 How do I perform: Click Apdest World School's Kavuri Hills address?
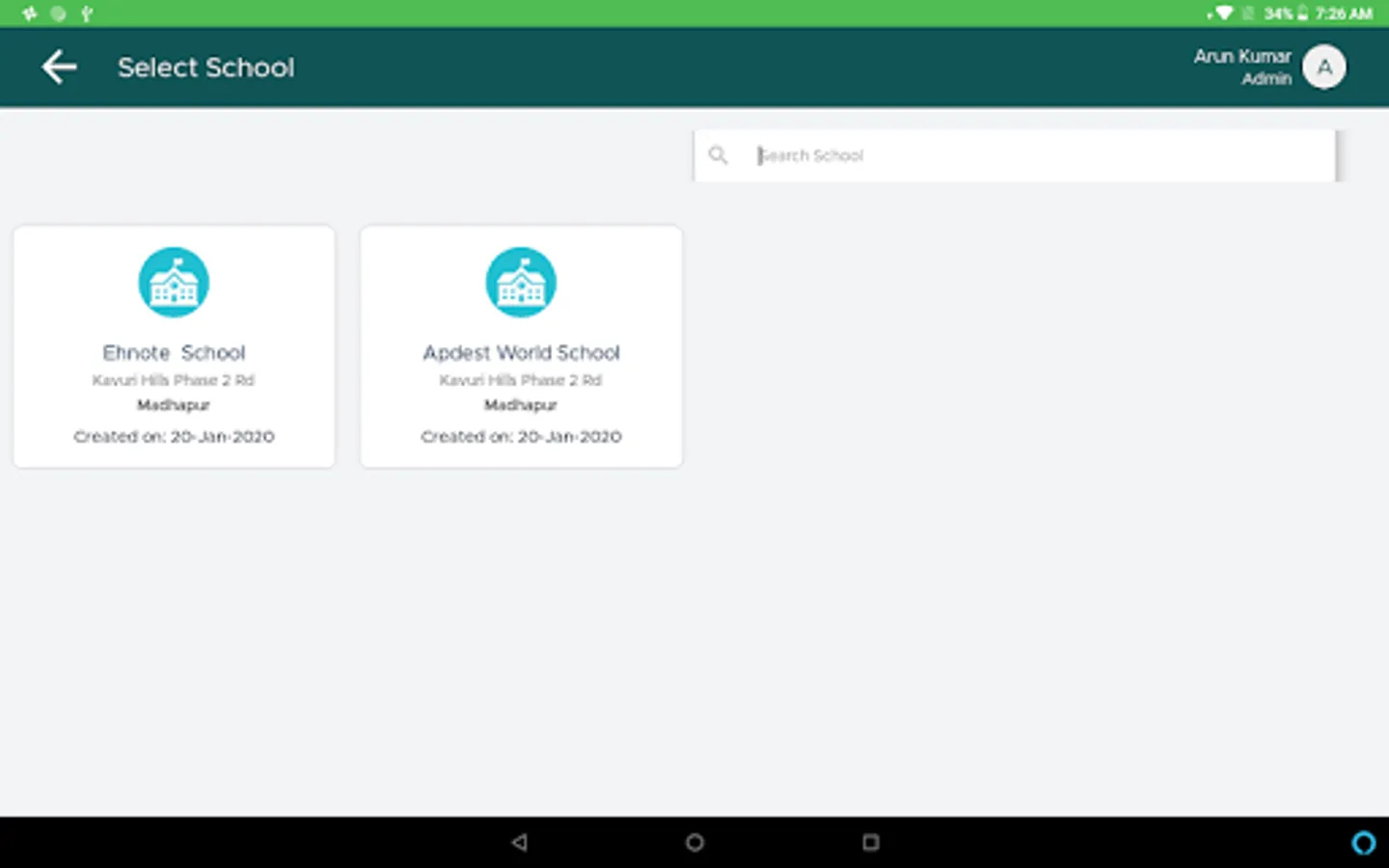521,380
